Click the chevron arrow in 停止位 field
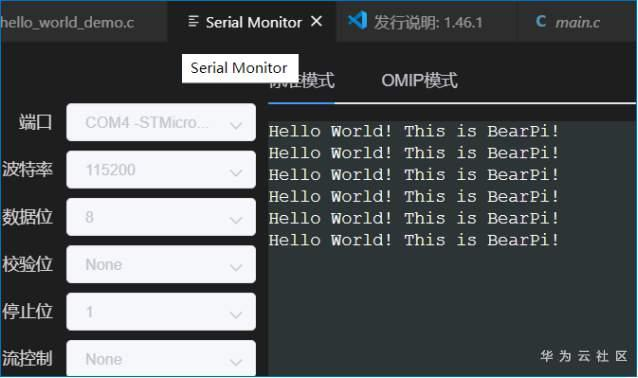Image resolution: width=638 pixels, height=378 pixels. 236,315
